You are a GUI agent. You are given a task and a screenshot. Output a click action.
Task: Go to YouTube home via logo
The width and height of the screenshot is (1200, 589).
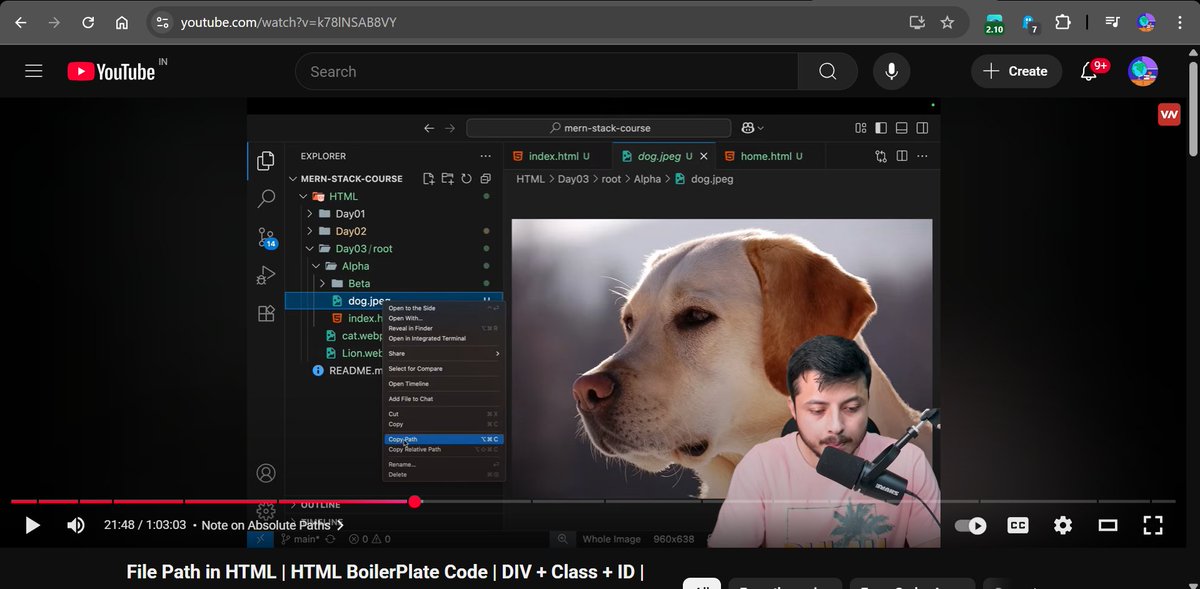coord(111,71)
